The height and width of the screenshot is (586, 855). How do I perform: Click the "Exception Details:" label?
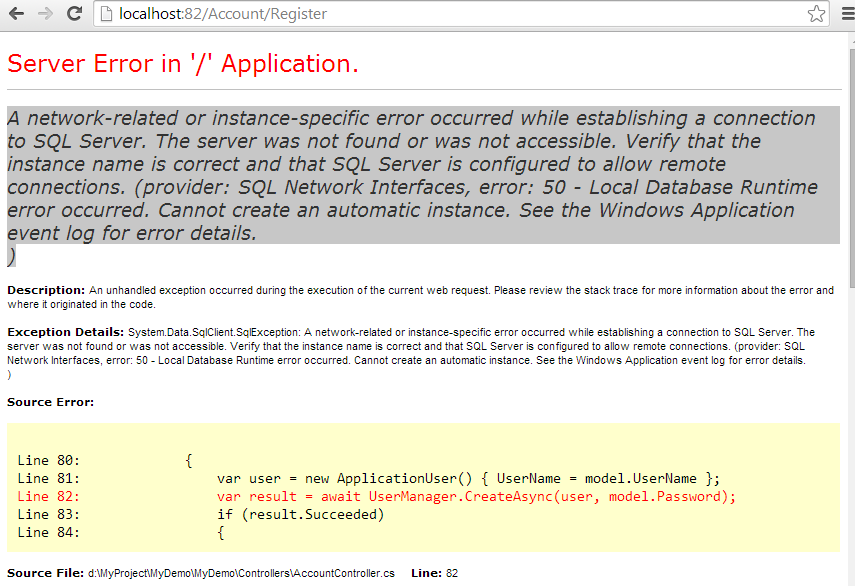[x=66, y=333]
